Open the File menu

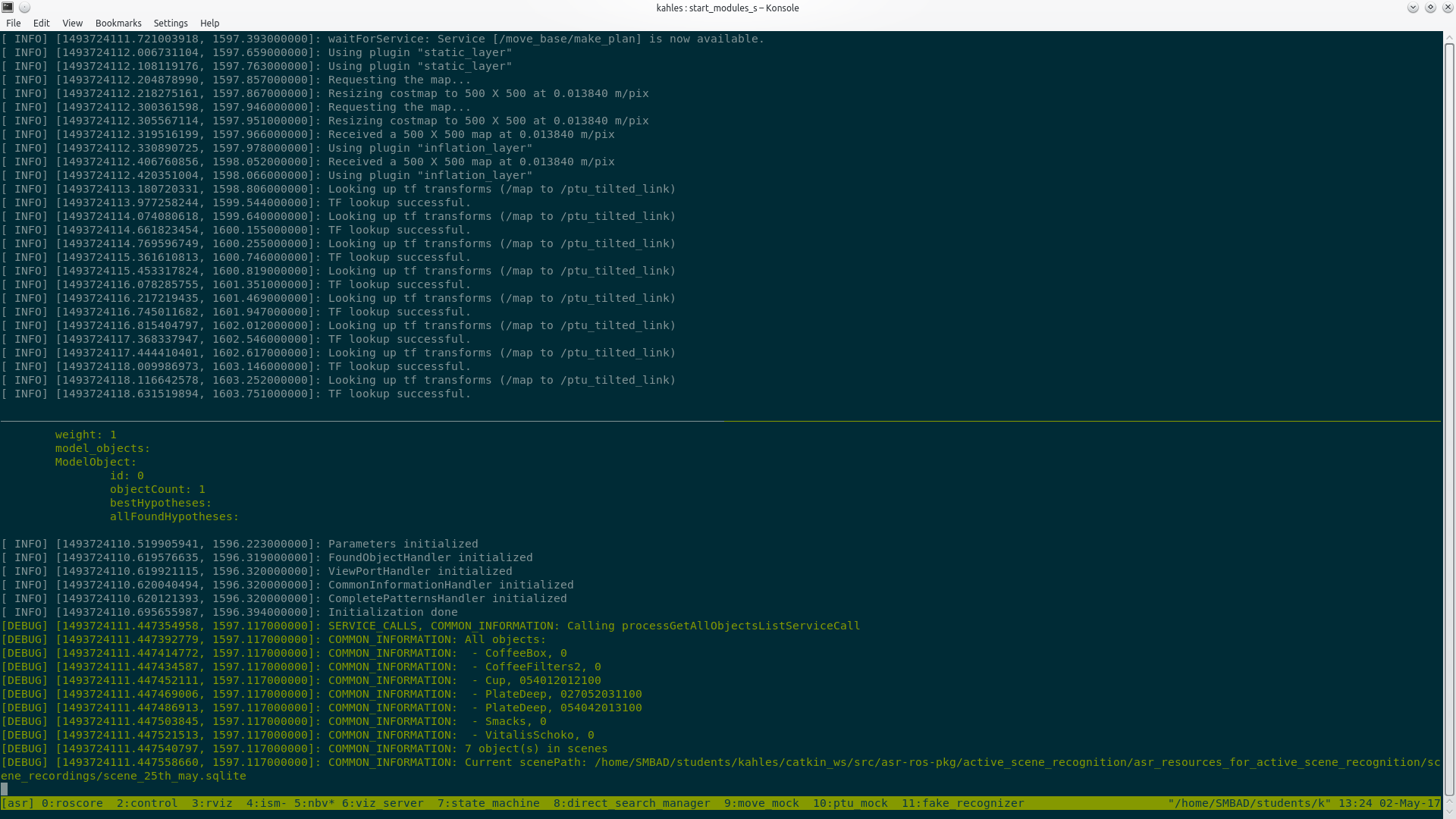coord(14,24)
